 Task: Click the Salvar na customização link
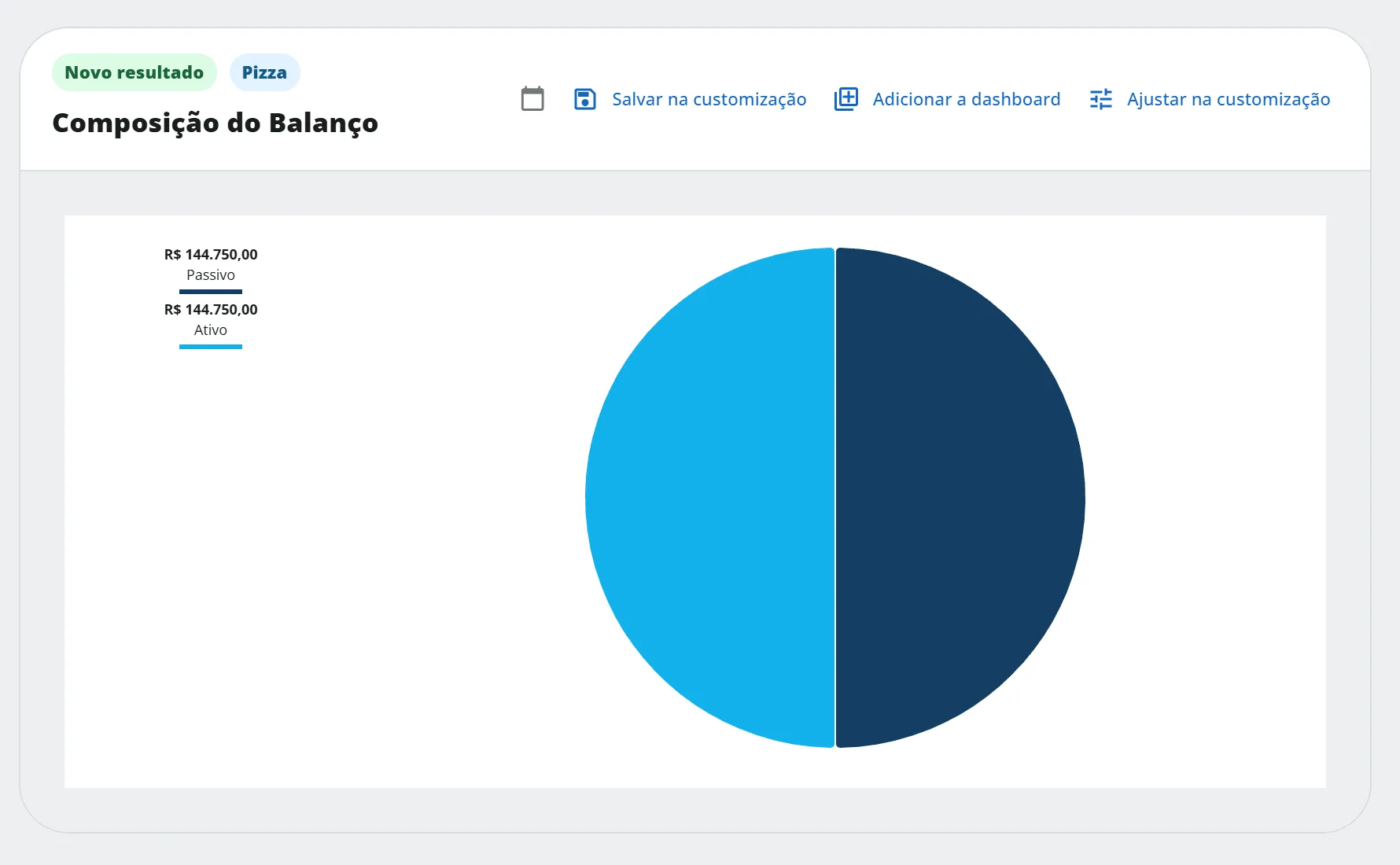(x=709, y=99)
